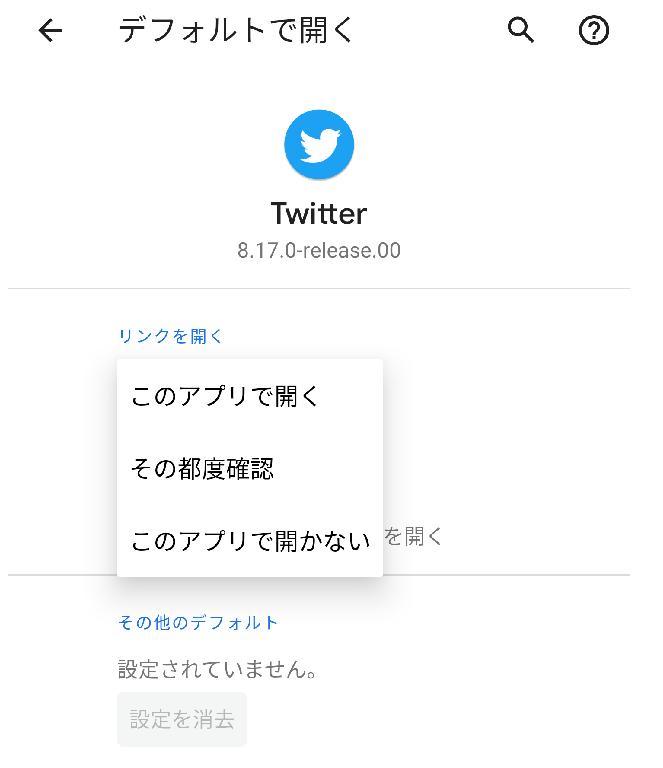Pick このアプリで開かない in the list
The height and width of the screenshot is (768, 663).
[250, 541]
